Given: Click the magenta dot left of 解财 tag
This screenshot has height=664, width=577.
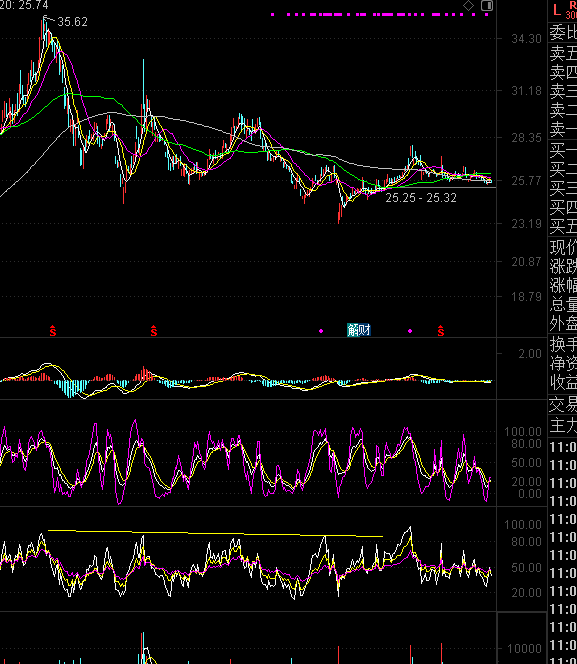Looking at the screenshot, I should click(x=321, y=331).
